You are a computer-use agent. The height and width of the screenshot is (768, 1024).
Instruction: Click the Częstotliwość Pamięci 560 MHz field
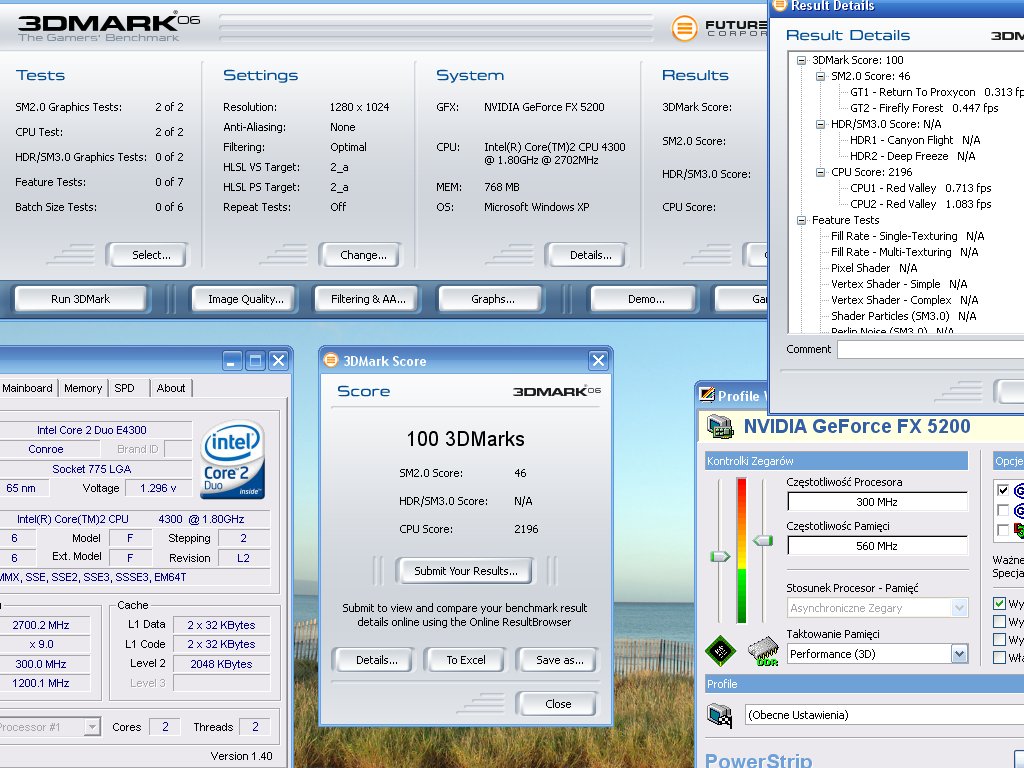tap(877, 546)
